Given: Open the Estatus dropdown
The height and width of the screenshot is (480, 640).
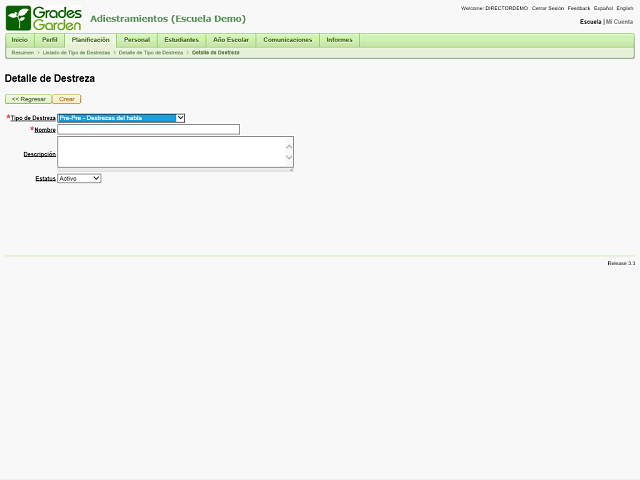Looking at the screenshot, I should pos(79,178).
